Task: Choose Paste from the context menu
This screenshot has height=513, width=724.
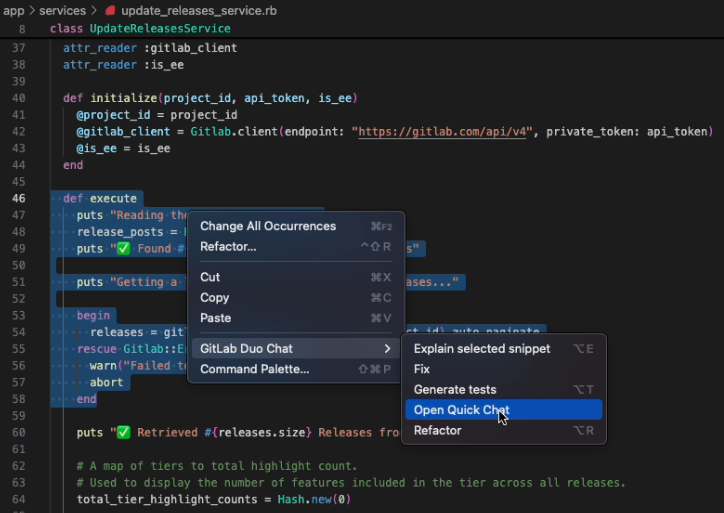Action: (215, 318)
